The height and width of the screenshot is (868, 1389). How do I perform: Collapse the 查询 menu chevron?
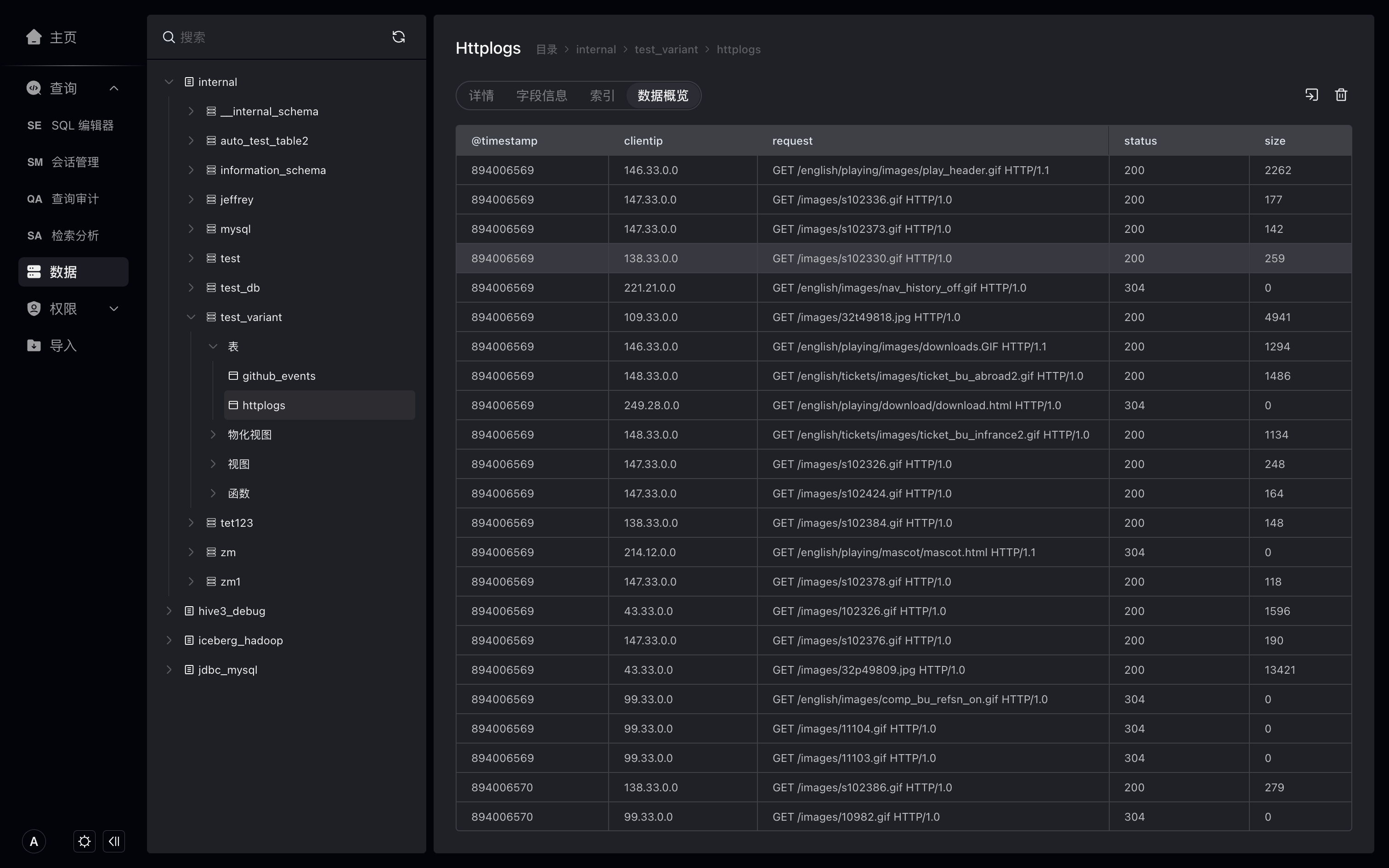pyautogui.click(x=113, y=88)
